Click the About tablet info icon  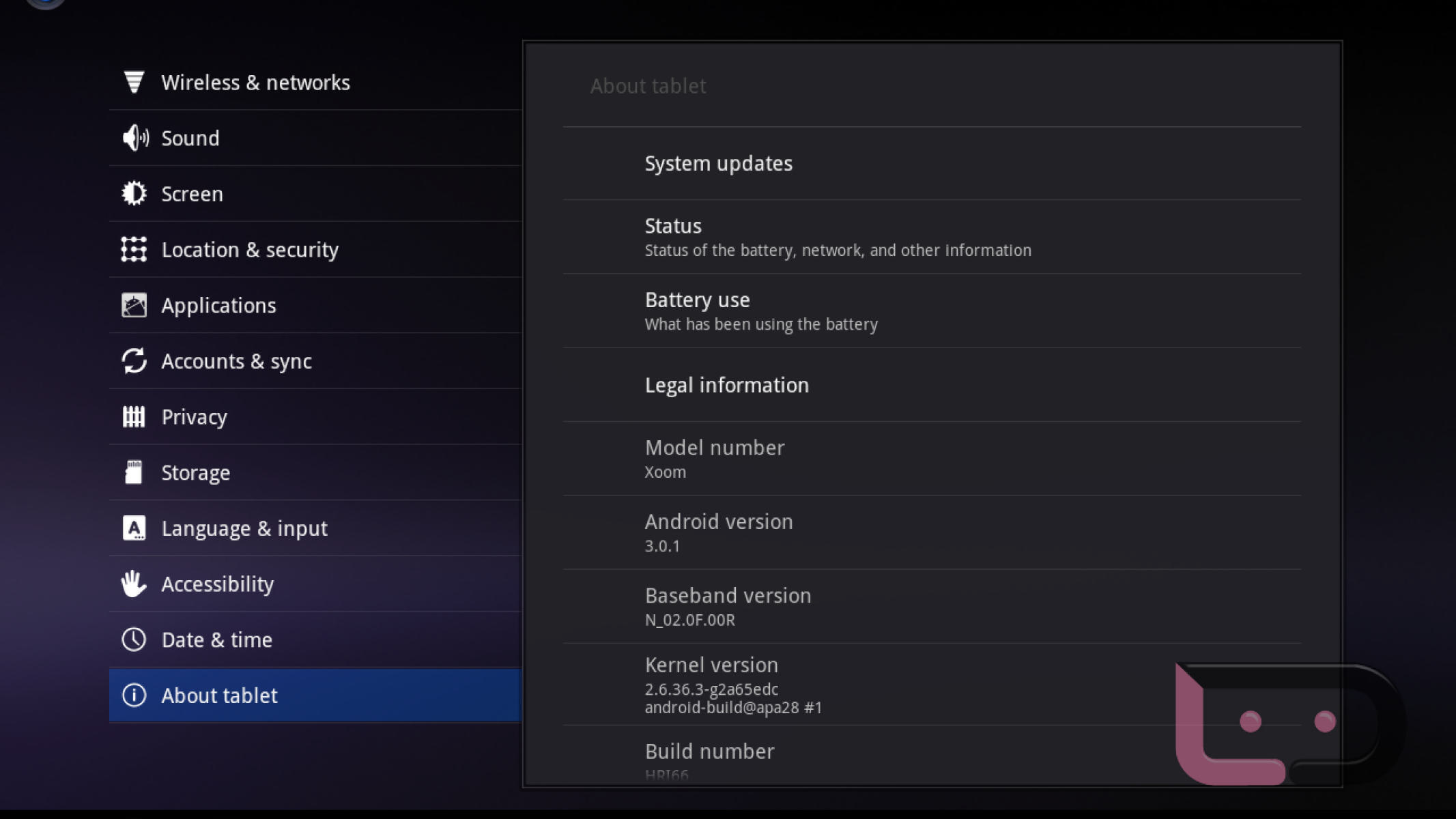tap(134, 695)
